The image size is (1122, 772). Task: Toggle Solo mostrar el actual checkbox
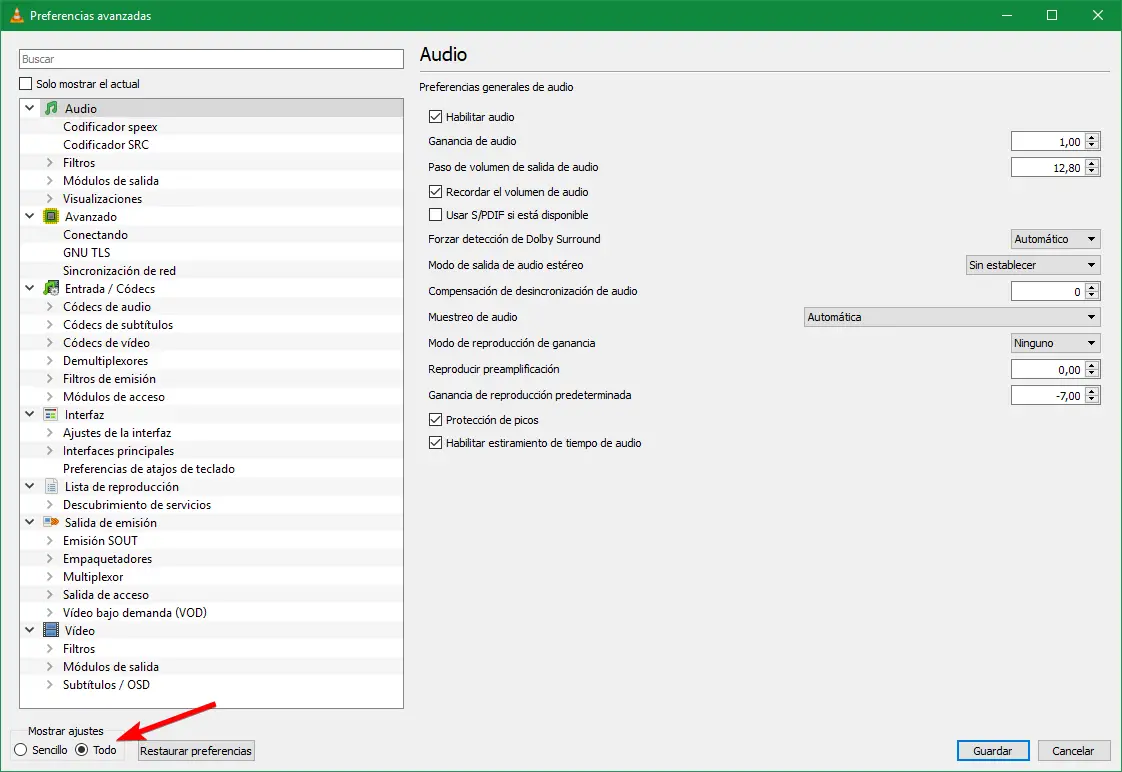click(x=26, y=84)
